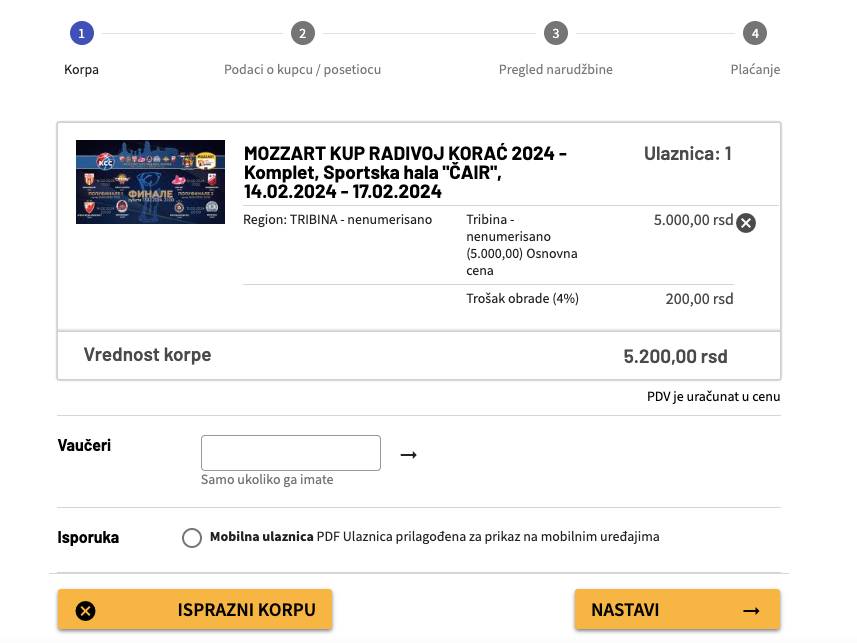The width and height of the screenshot is (857, 643).
Task: Select the Mobilna ulaznica delivery option
Action: coord(192,538)
